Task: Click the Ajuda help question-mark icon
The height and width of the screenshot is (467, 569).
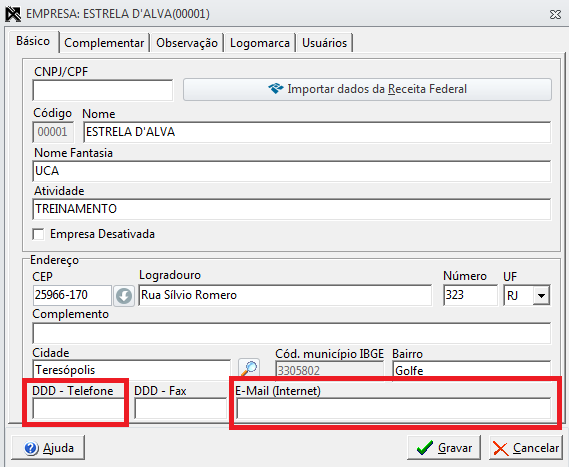Action: [31, 448]
